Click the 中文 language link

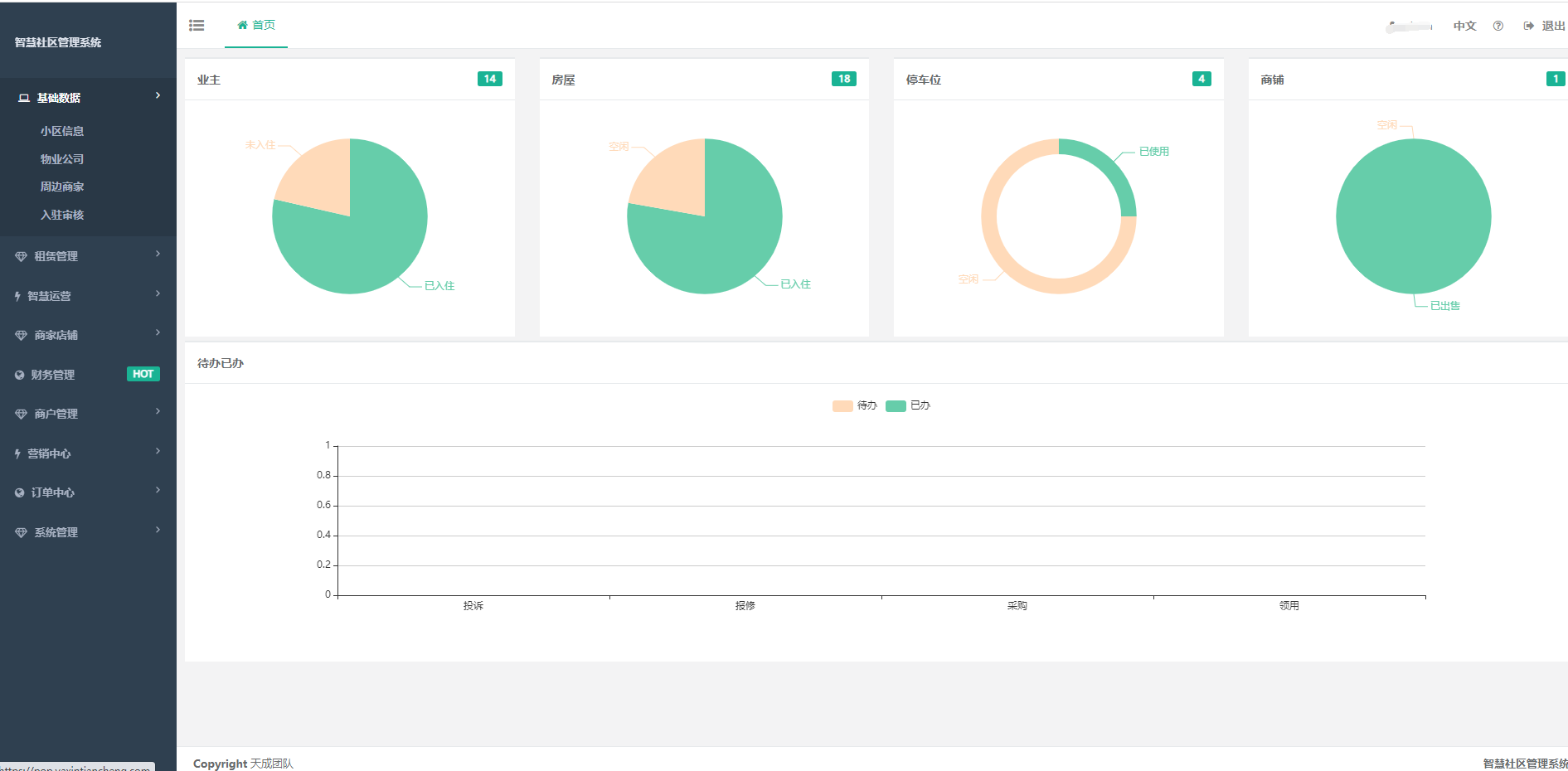click(1464, 26)
